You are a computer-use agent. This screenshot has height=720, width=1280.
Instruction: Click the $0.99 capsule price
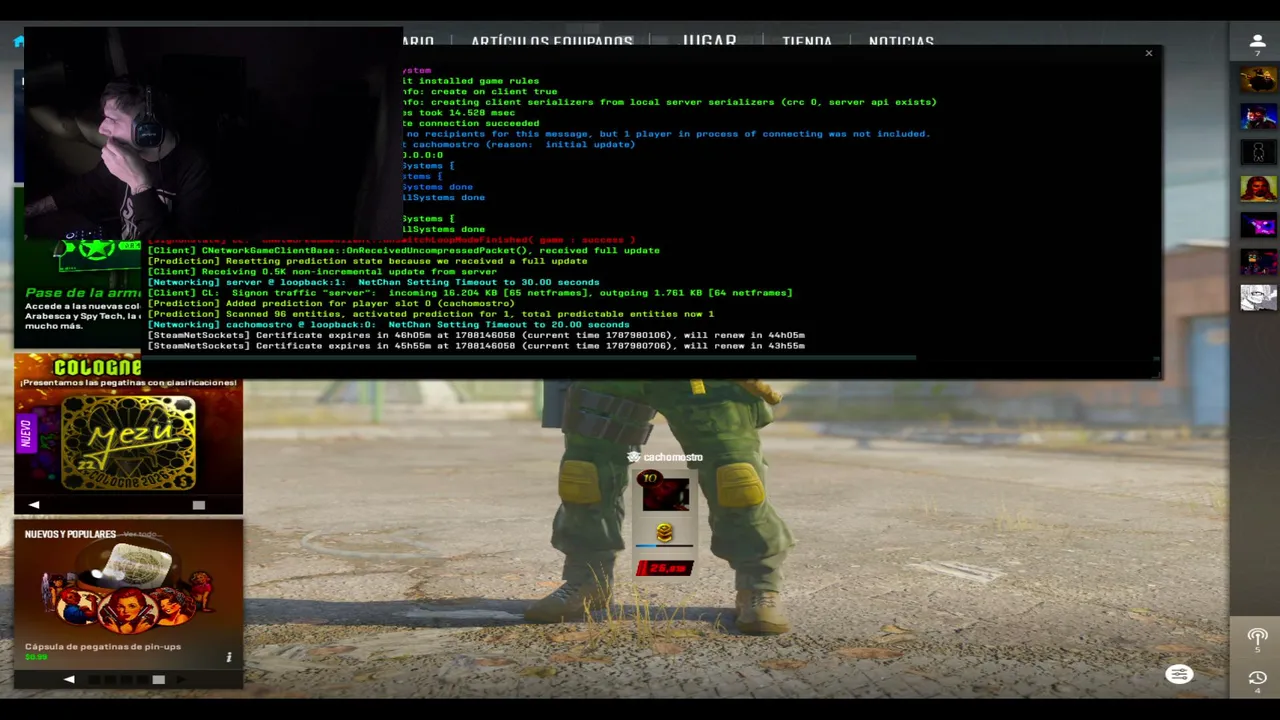pos(36,657)
